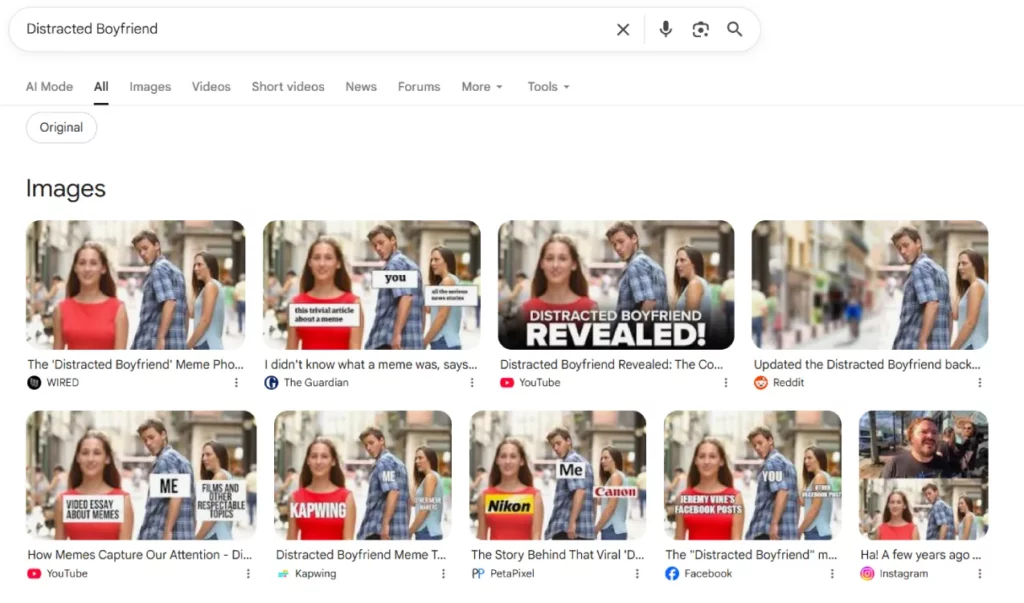Image resolution: width=1024 pixels, height=603 pixels.
Task: Switch to Forums tab
Action: click(419, 87)
